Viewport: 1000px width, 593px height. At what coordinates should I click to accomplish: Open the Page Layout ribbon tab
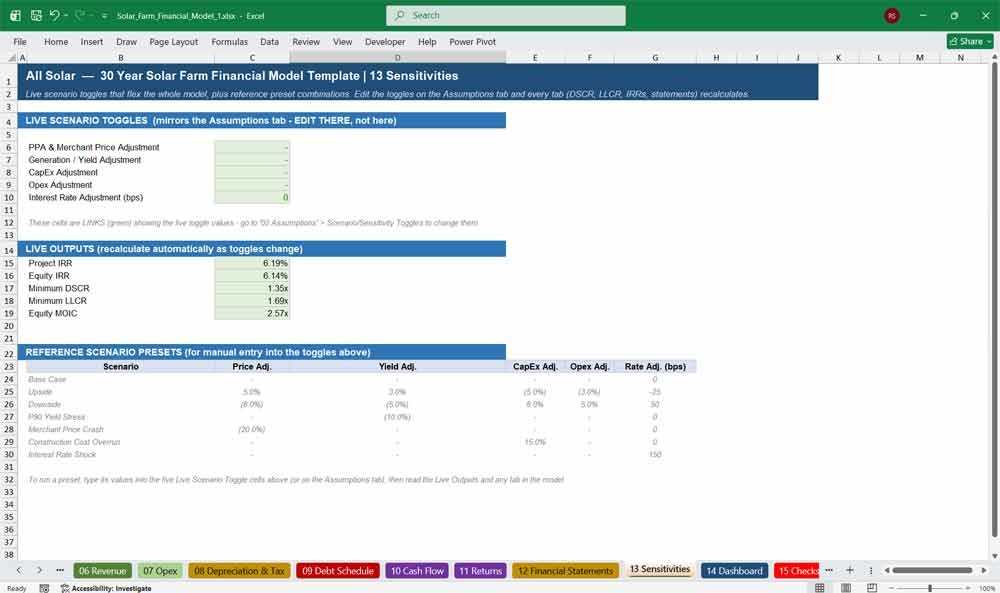(173, 41)
